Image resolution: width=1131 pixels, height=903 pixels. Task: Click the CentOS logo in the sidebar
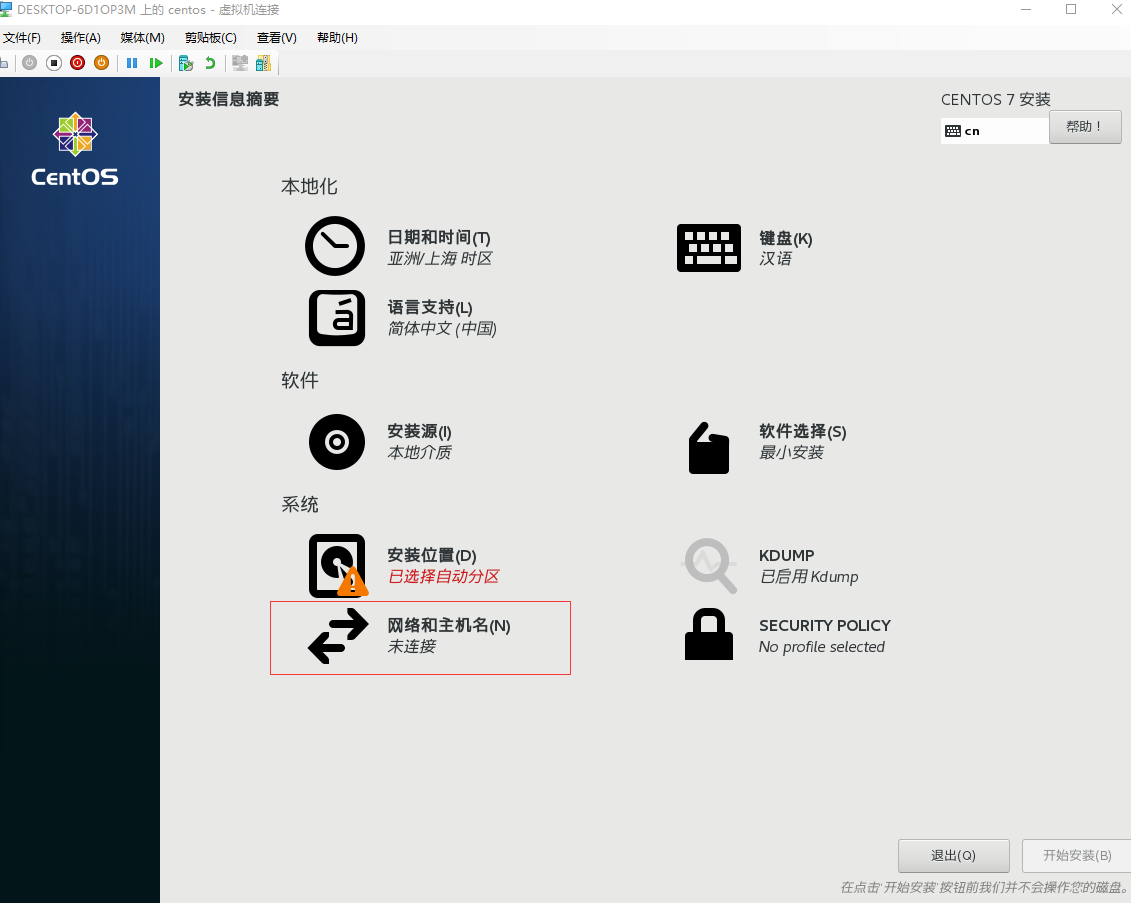click(75, 149)
